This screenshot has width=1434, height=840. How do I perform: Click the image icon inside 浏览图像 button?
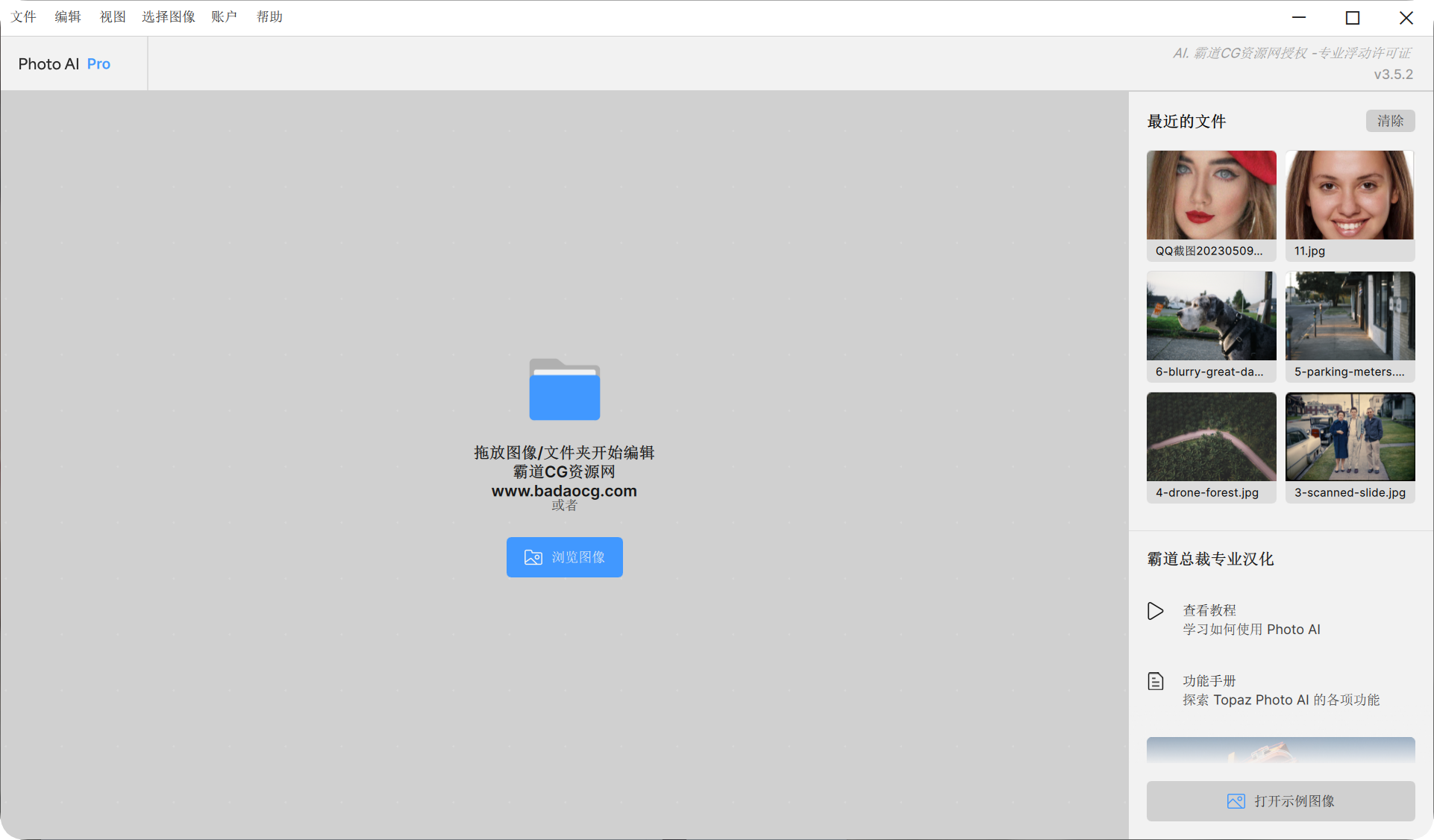(533, 557)
